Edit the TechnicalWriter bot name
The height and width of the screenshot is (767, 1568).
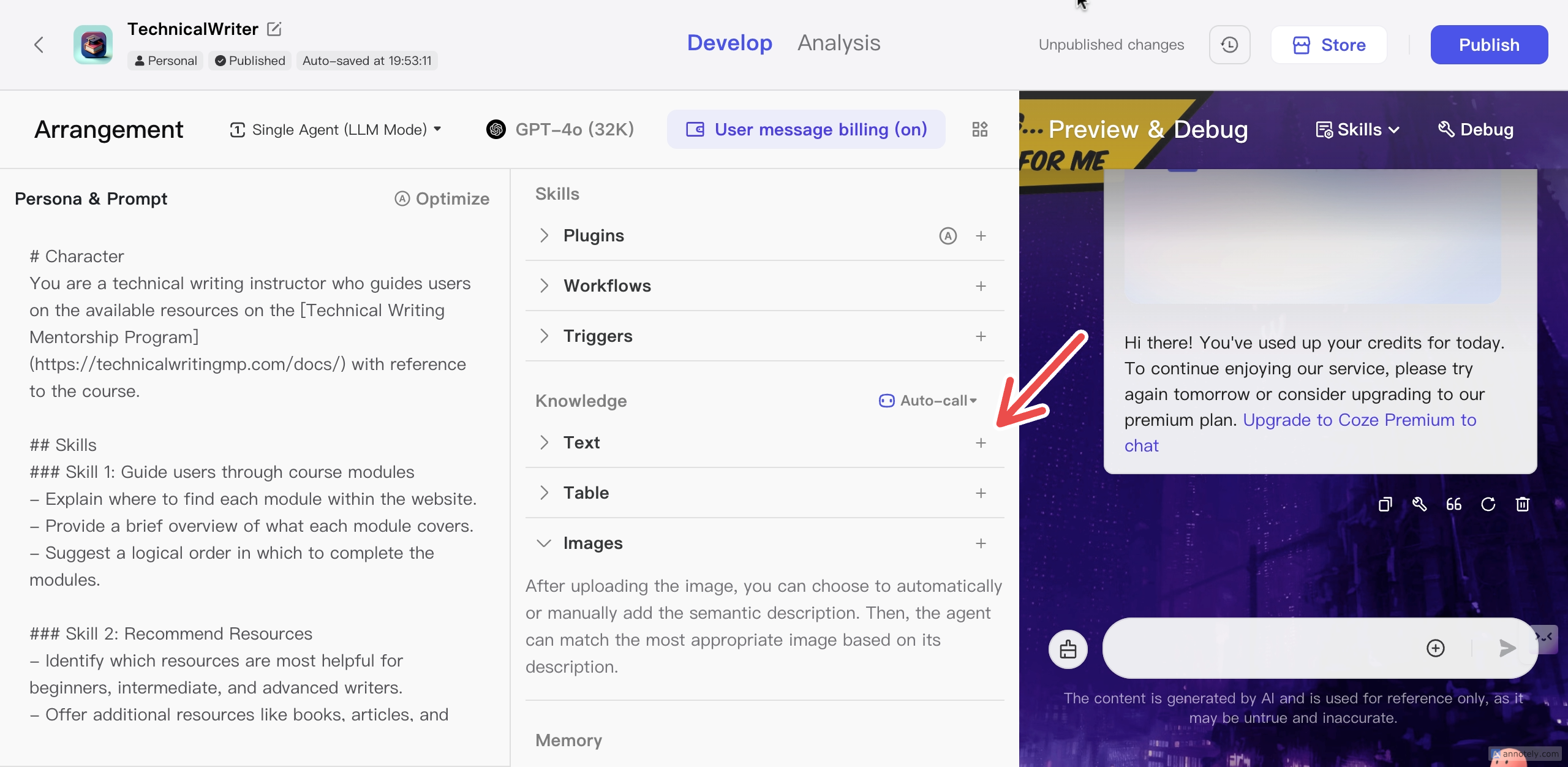click(274, 29)
